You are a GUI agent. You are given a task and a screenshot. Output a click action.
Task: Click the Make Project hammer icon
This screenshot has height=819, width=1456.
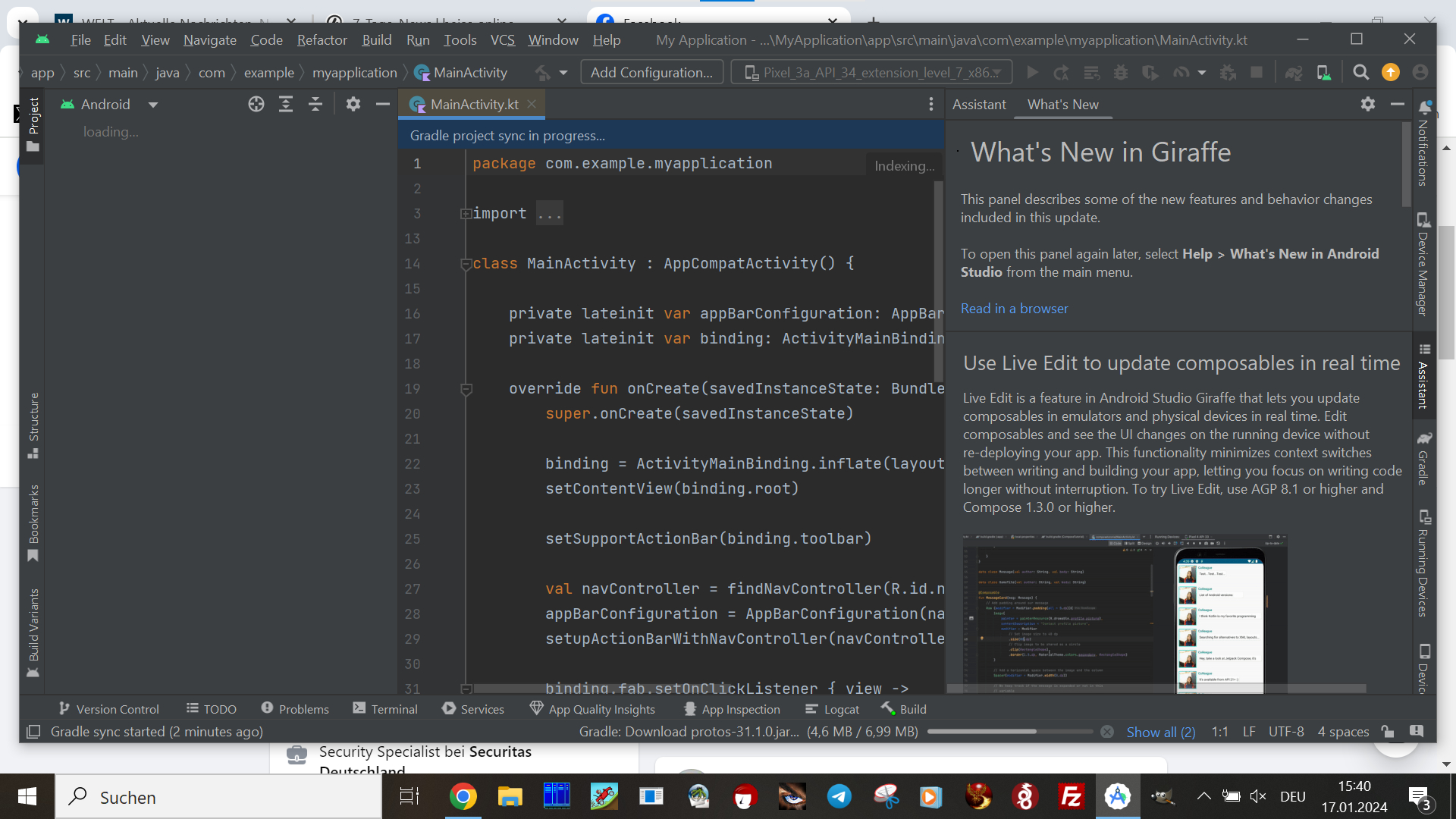coord(543,73)
